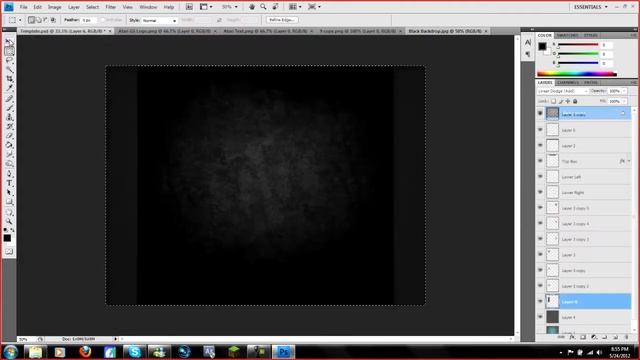Hide the Top Box layer
This screenshot has width=640, height=360.
pos(540,161)
